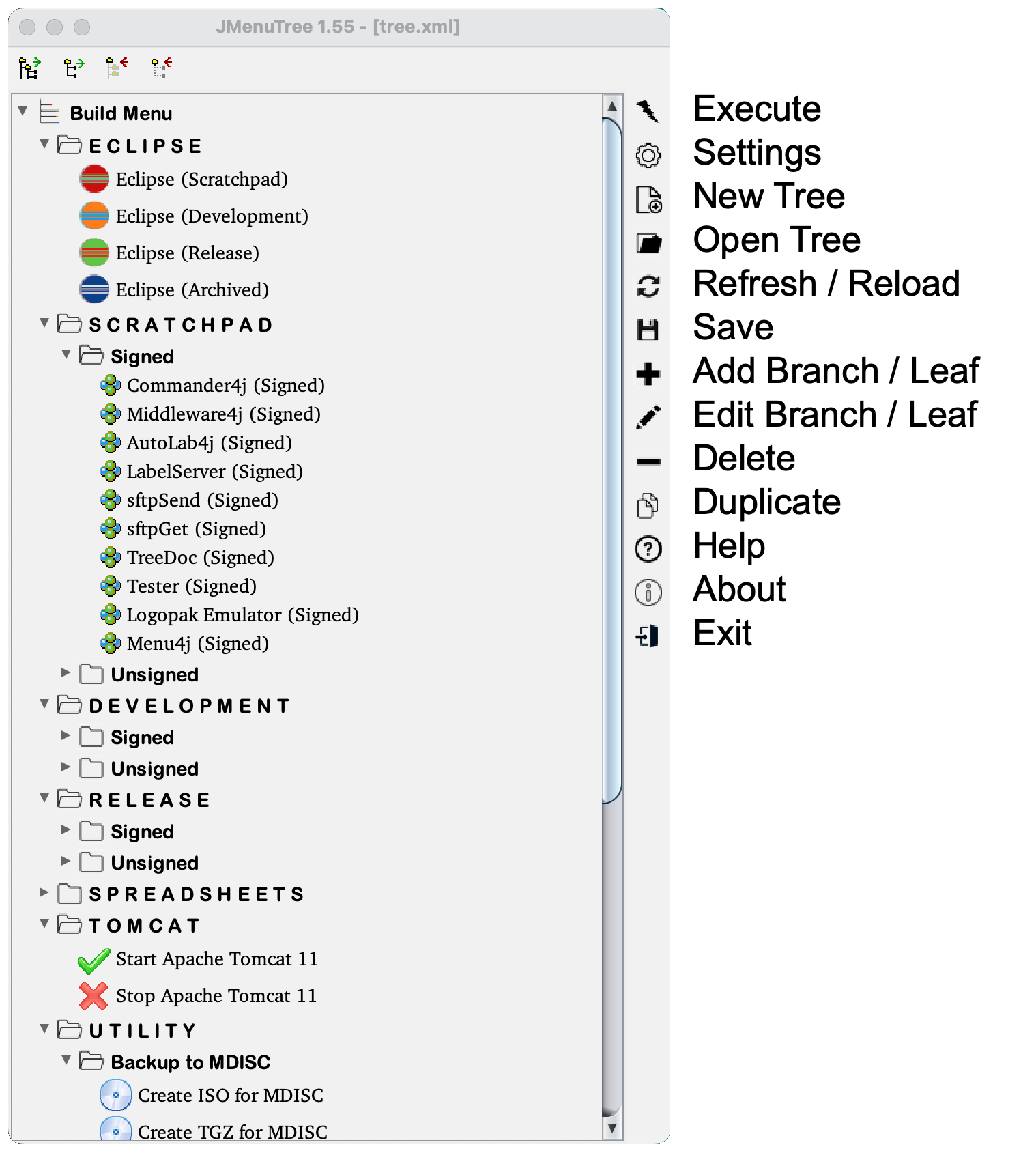
Task: Select Eclipse (Development) entry
Action: (x=212, y=216)
